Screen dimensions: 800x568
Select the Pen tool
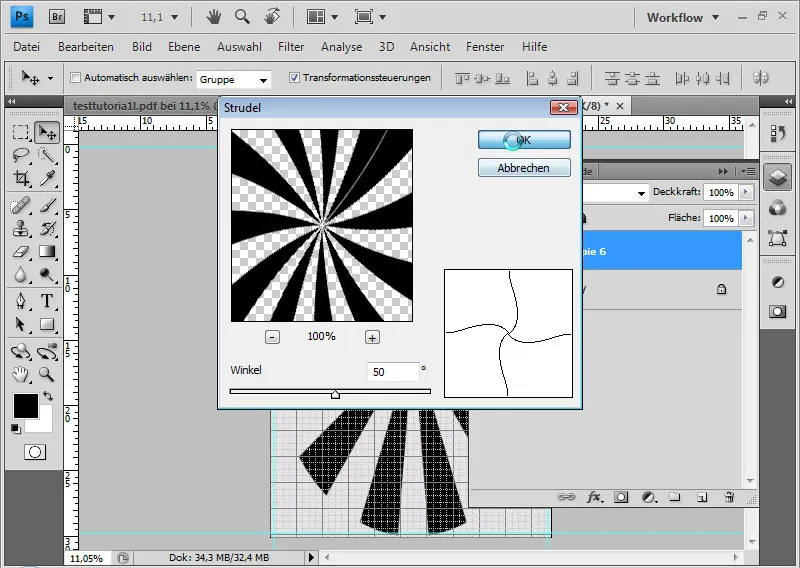[x=20, y=301]
